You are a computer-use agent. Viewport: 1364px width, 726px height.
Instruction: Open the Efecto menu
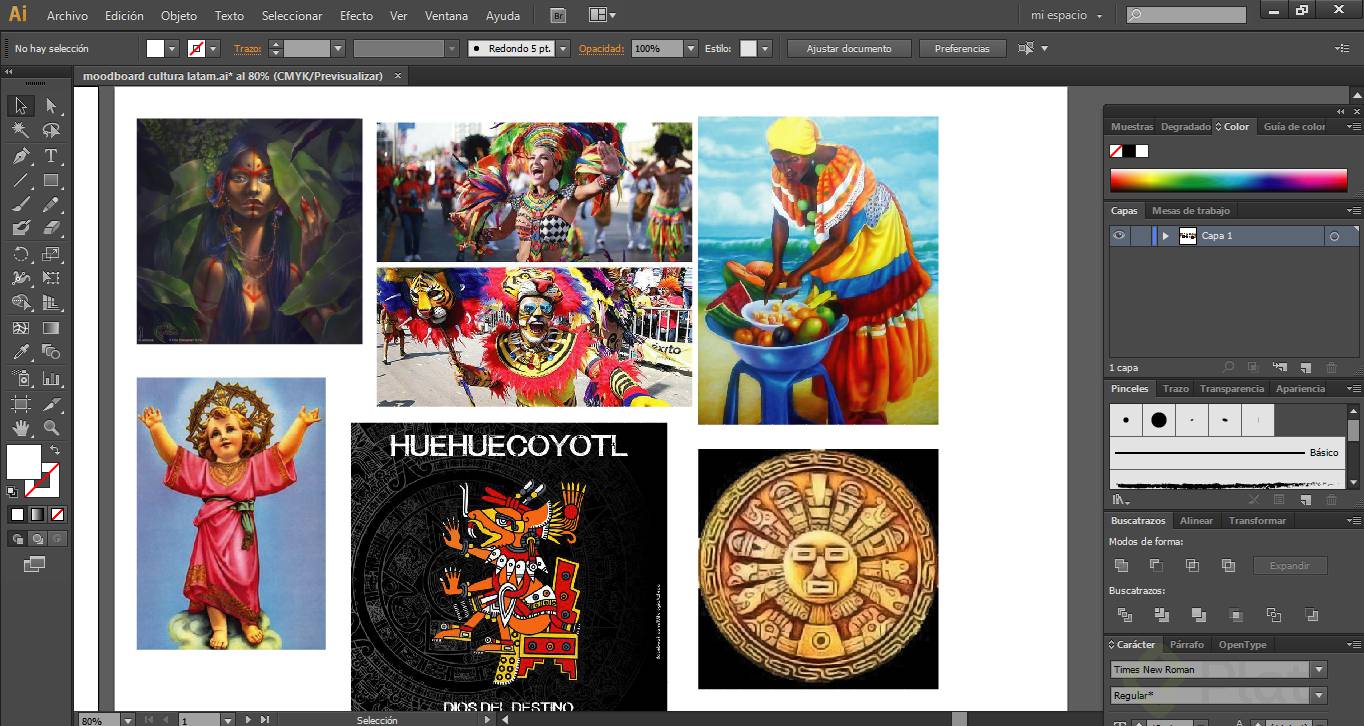[356, 16]
